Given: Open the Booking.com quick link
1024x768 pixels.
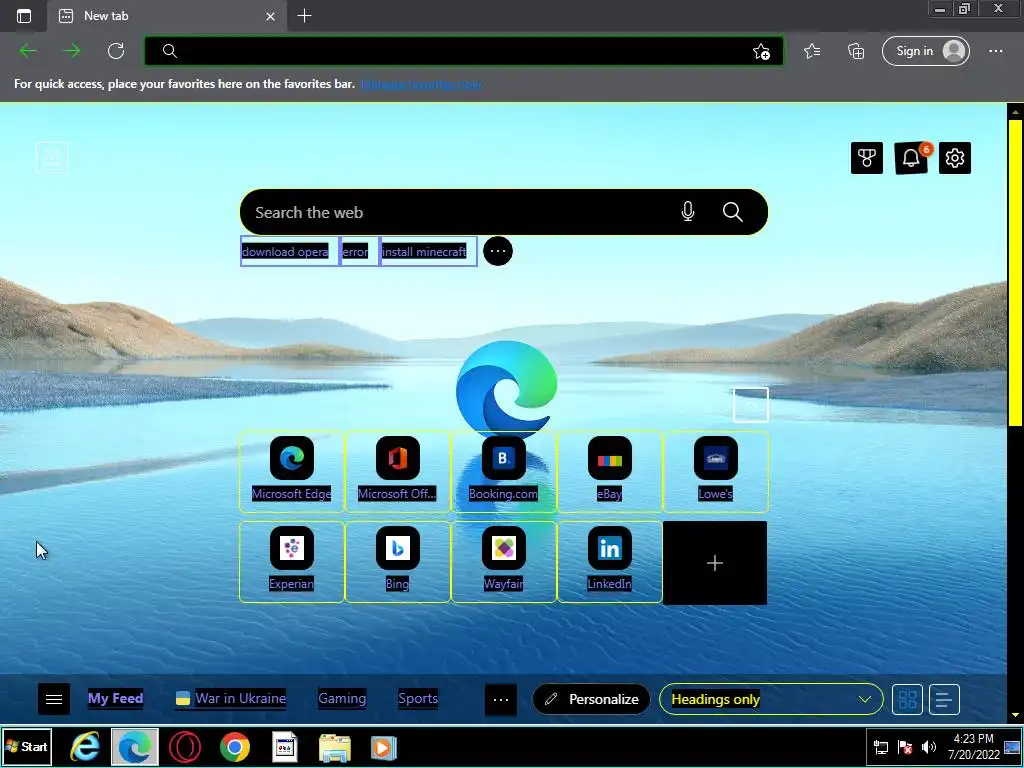Looking at the screenshot, I should 504,472.
